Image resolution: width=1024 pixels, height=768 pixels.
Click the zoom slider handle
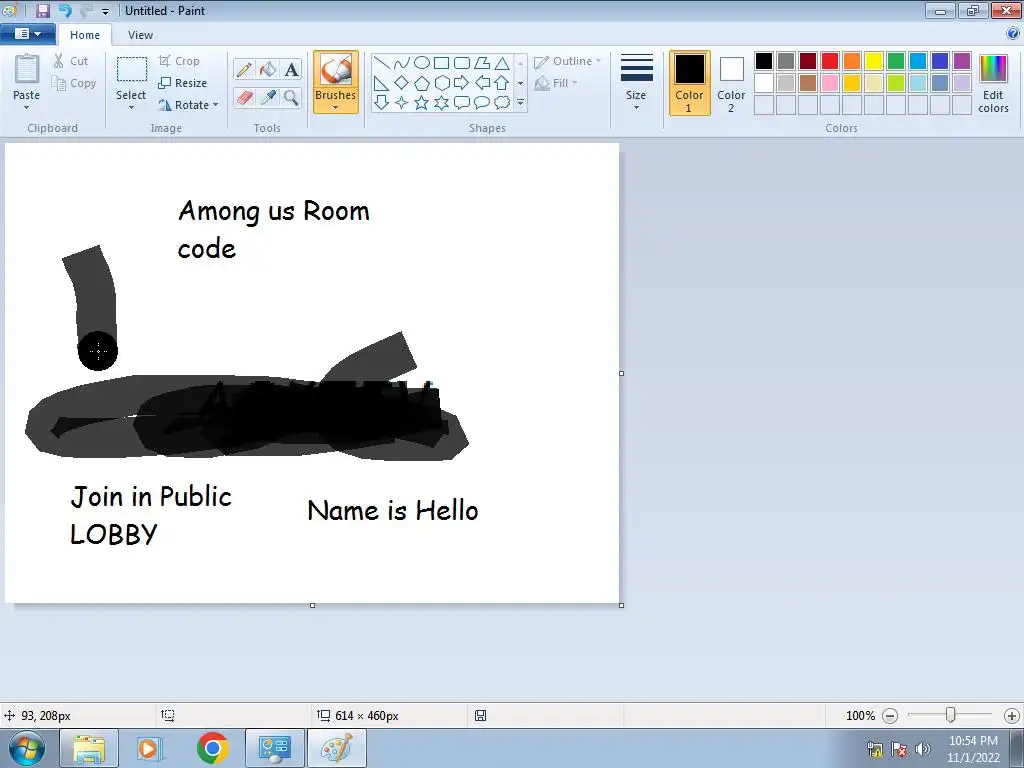click(950, 715)
